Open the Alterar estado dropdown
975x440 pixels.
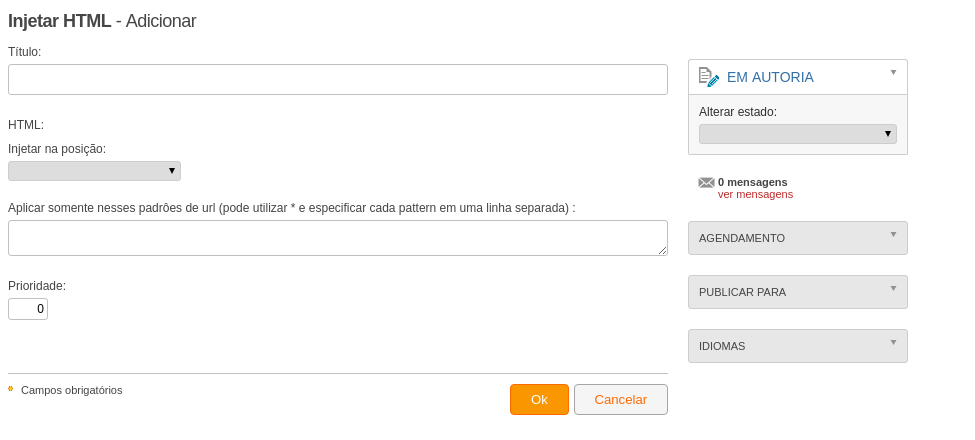click(798, 134)
